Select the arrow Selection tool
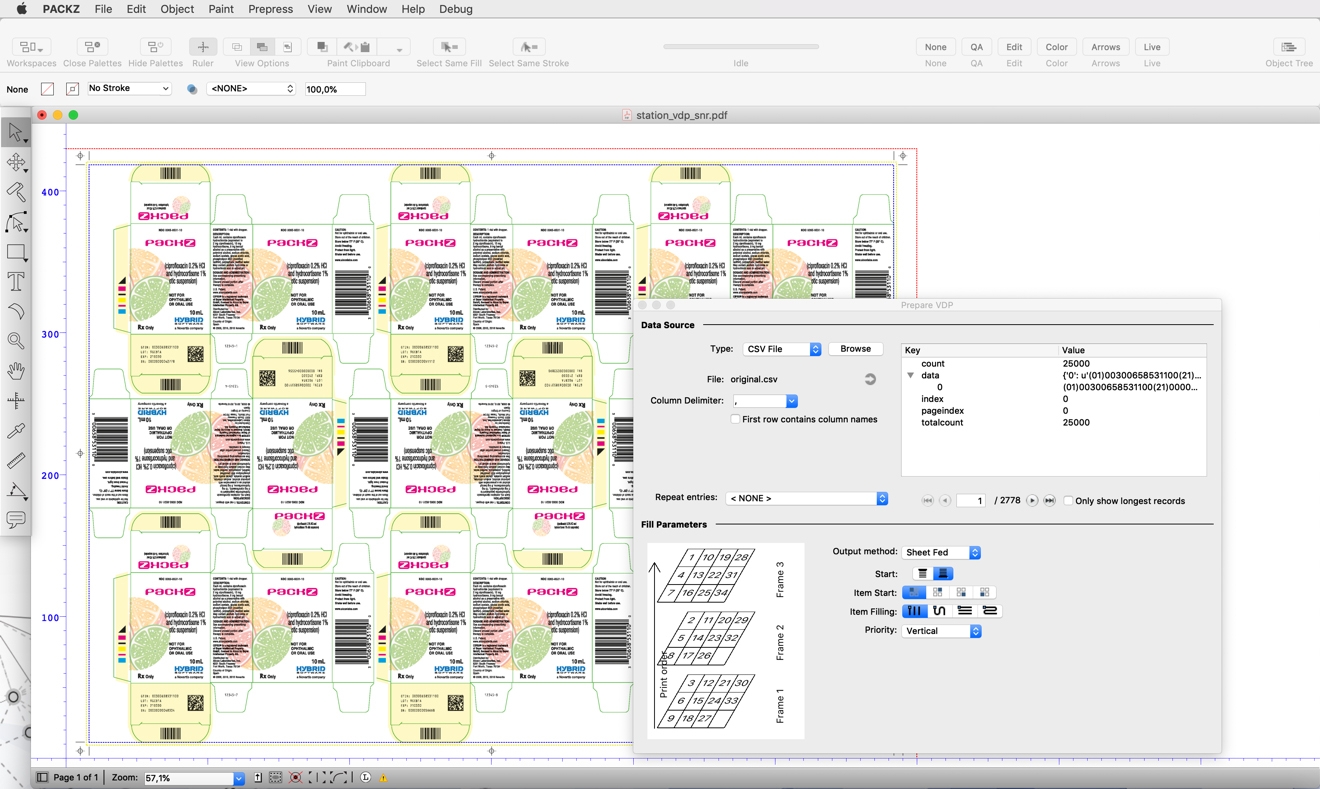Screen dimensions: 1320x789 click(16, 132)
